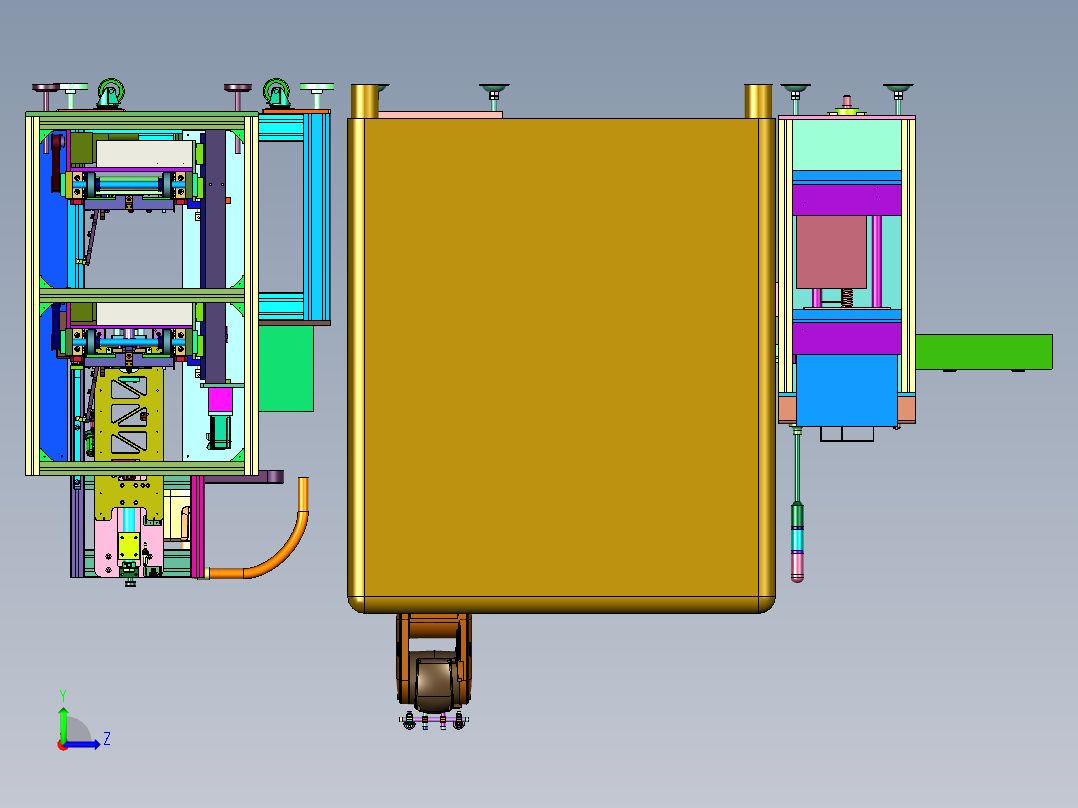Screen dimensions: 1078x808
Task: Select the bright green rectangular block at right
Action: pos(983,352)
